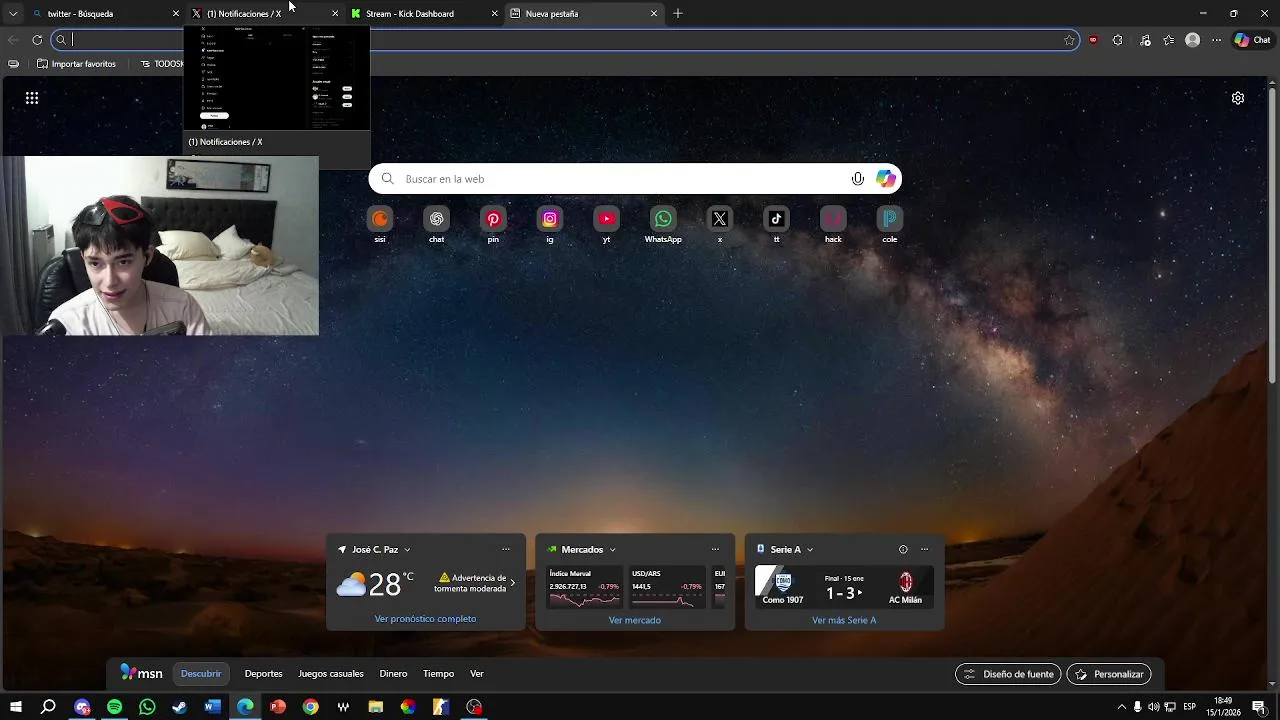The image size is (1280, 720).
Task: Open the TikTok tt shortcut
Action: 776,219
